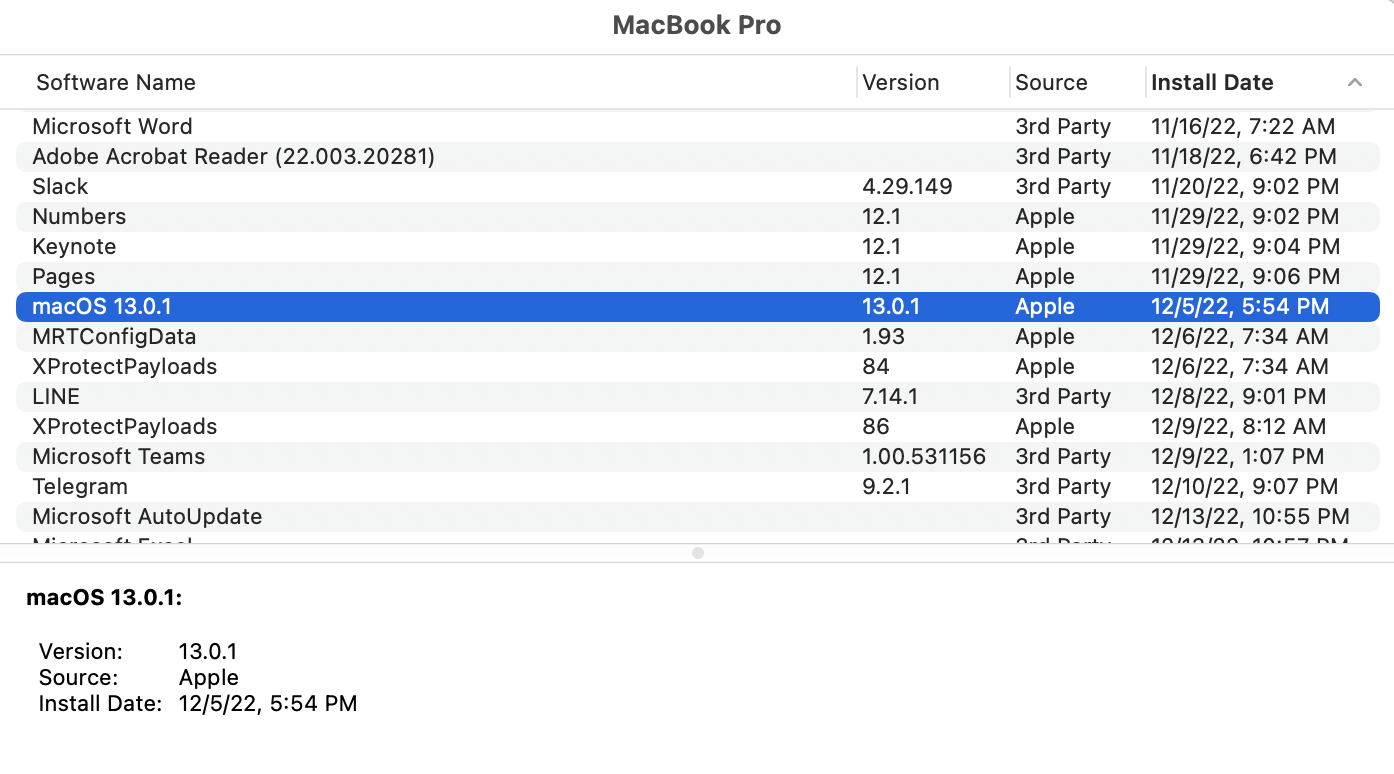Click Source cell of Telegram row
Viewport: 1394px width, 774px height.
point(1063,487)
